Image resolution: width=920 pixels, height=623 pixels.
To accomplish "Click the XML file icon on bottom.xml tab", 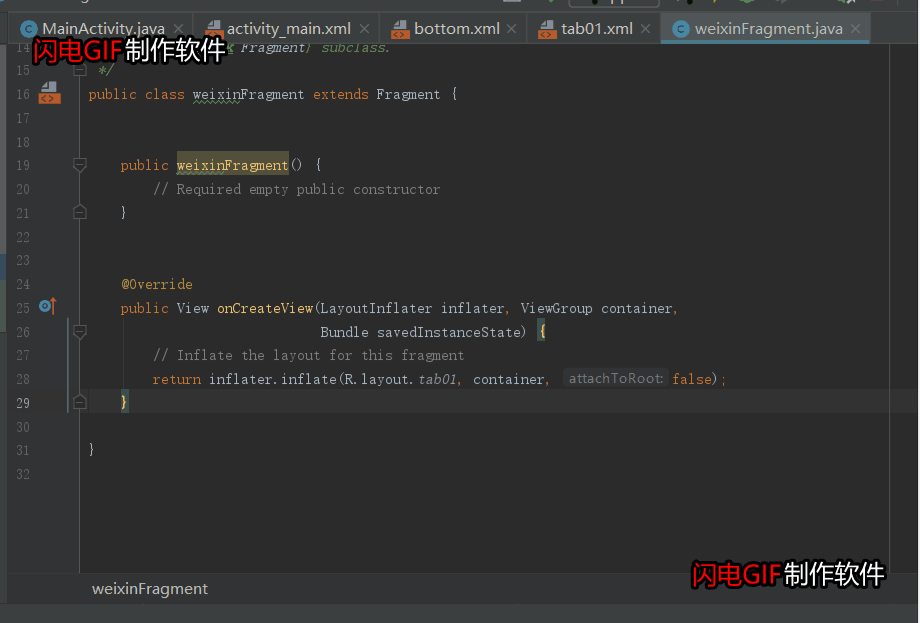I will [400, 29].
